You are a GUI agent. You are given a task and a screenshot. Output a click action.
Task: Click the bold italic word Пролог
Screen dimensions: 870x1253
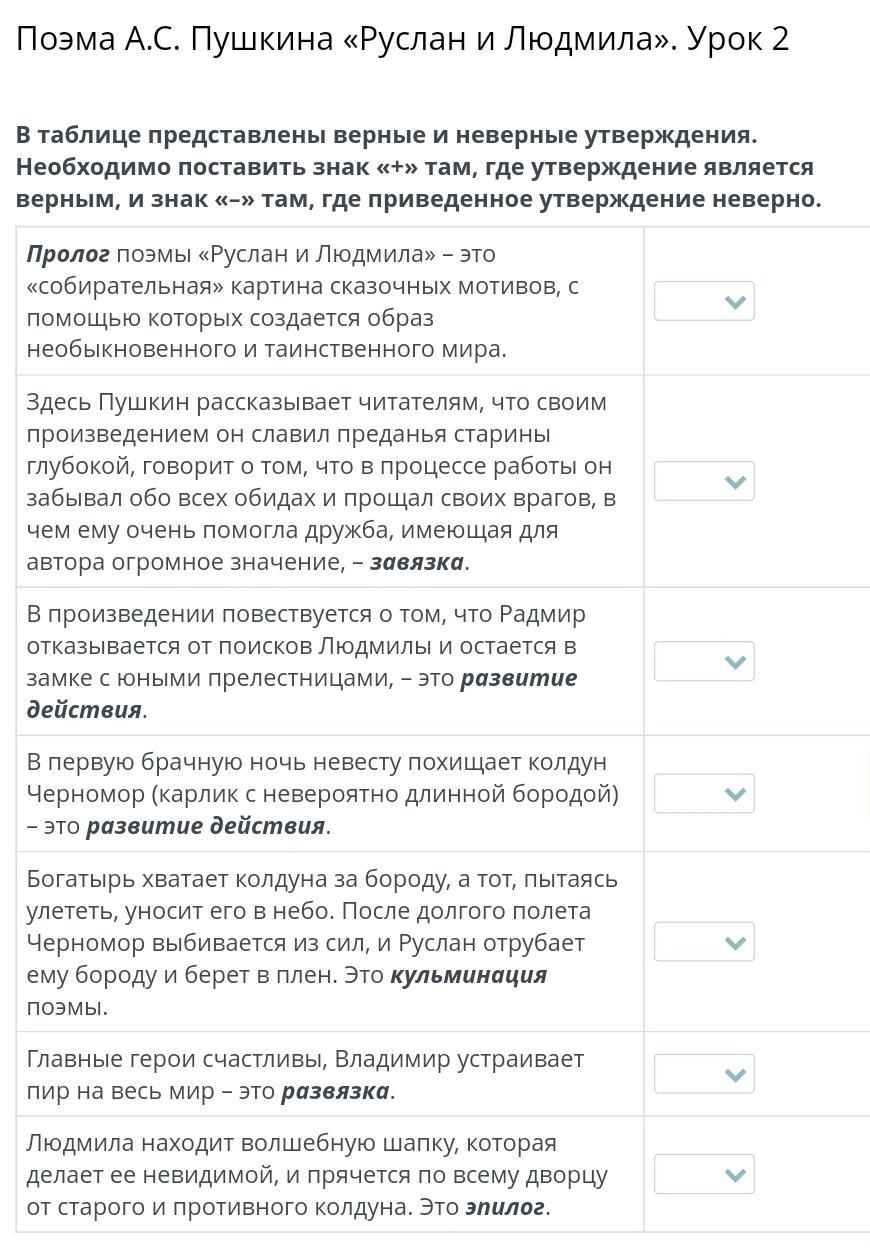coord(68,254)
